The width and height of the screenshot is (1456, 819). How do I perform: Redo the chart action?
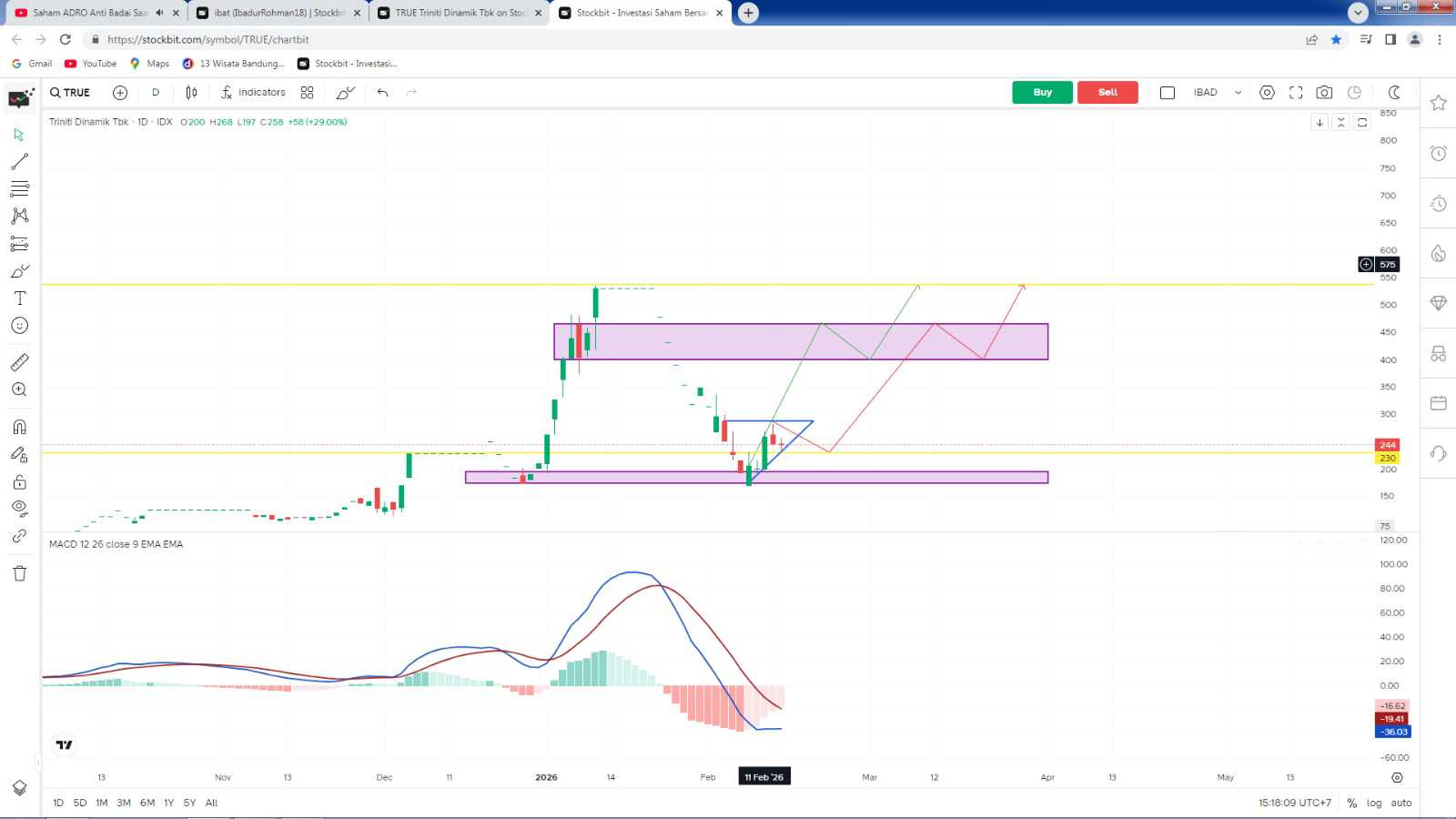click(x=411, y=93)
